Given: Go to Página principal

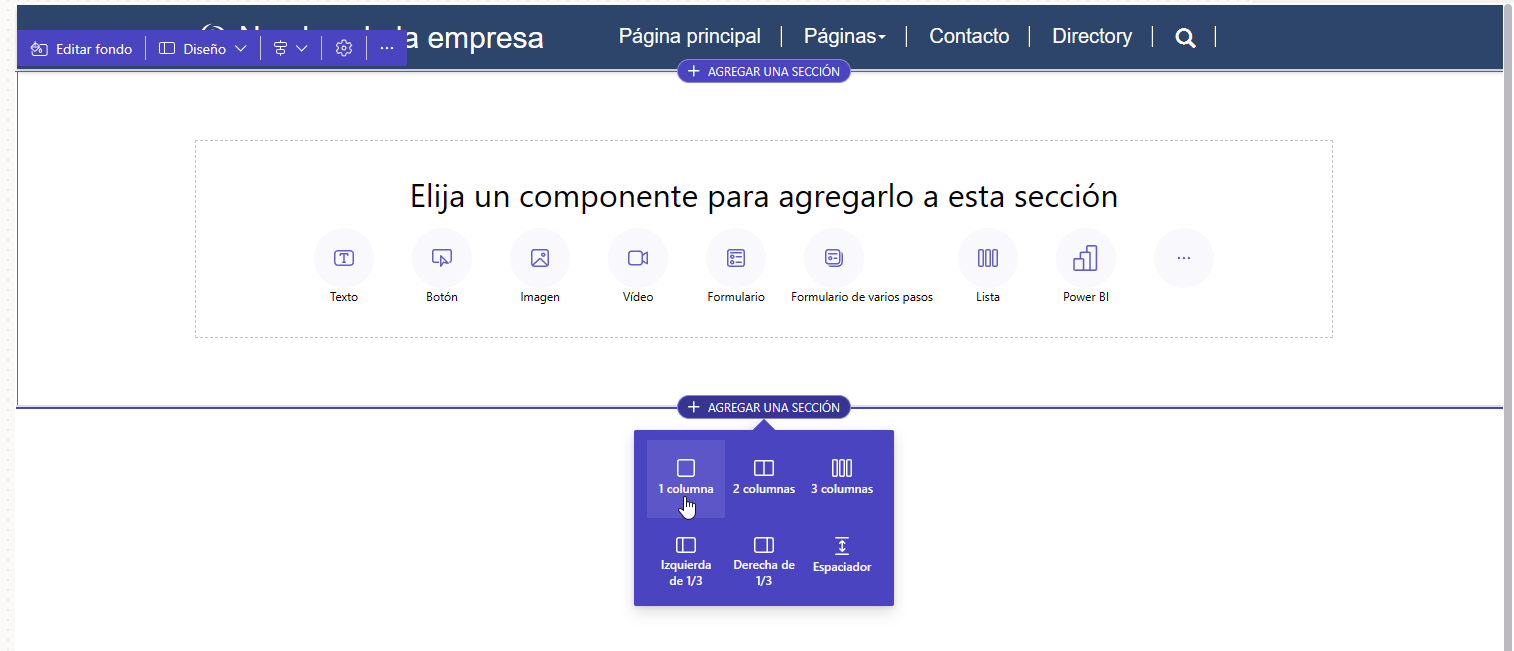Looking at the screenshot, I should pos(689,36).
